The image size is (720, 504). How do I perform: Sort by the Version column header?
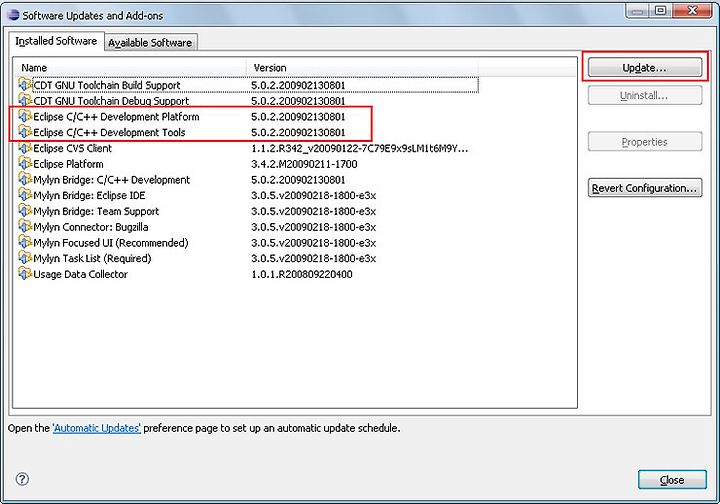coord(362,67)
